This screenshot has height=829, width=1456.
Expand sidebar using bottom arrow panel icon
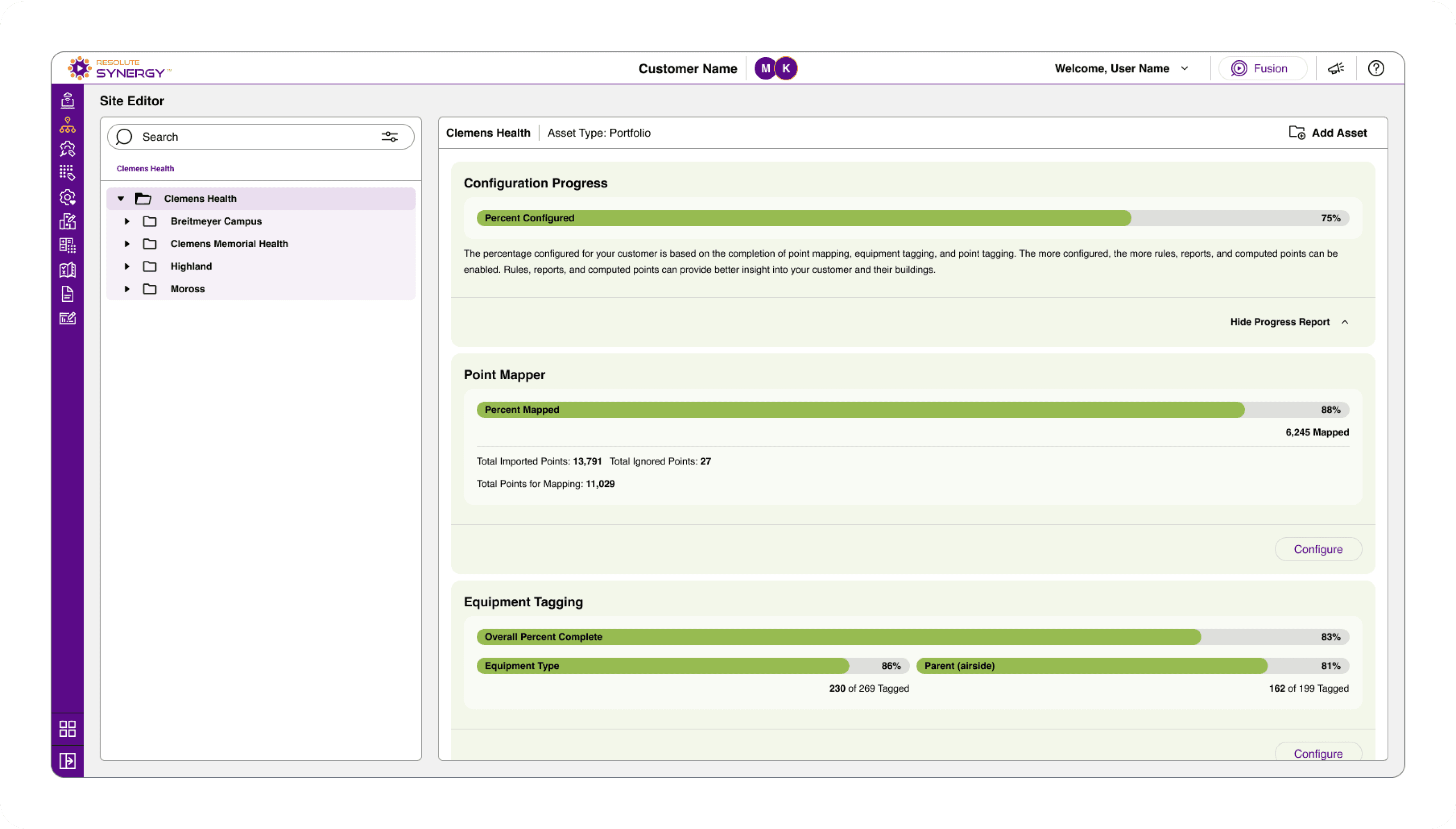(x=67, y=761)
